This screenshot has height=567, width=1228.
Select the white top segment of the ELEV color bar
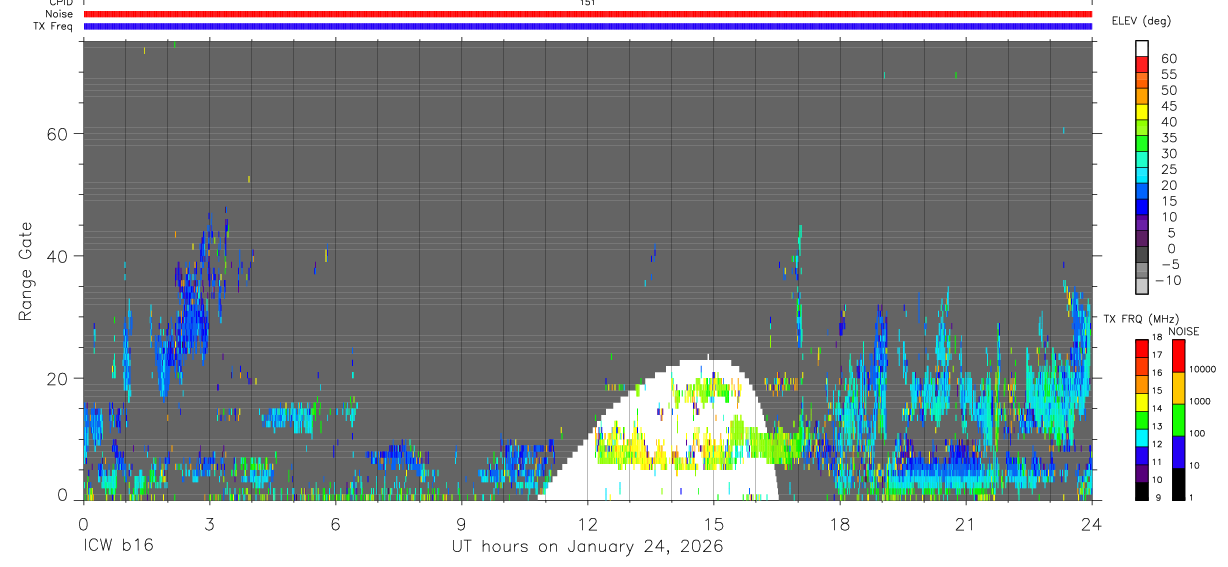[1142, 47]
